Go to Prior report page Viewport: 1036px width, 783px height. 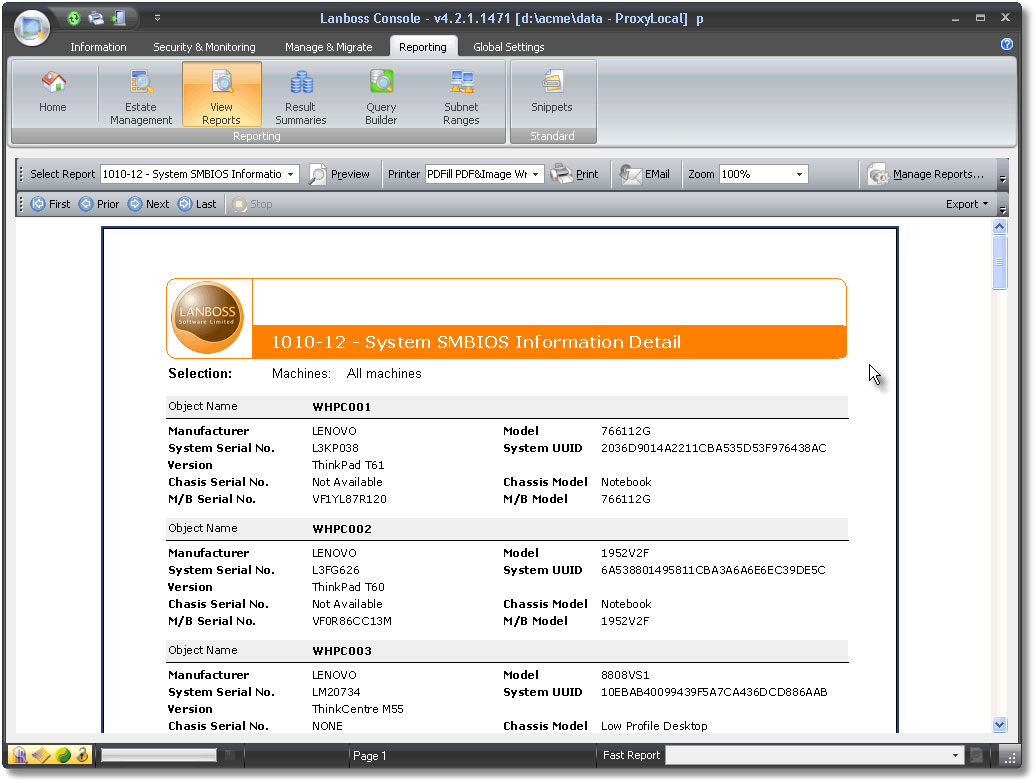pos(100,204)
